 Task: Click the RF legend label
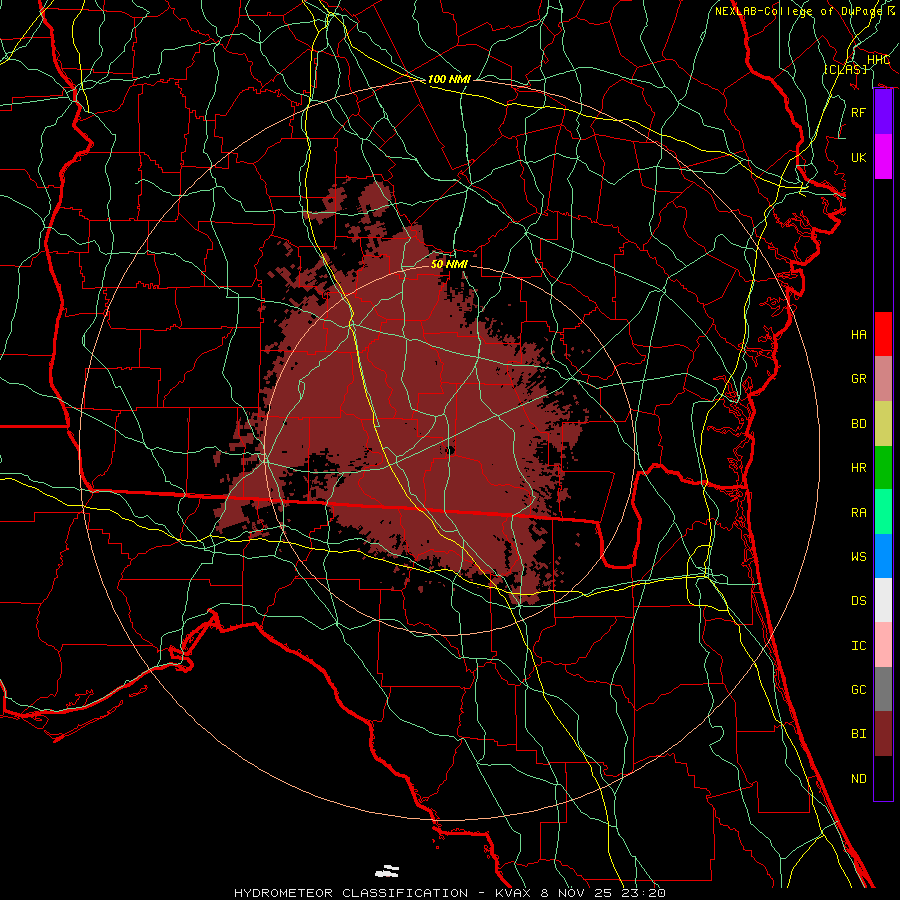[859, 112]
